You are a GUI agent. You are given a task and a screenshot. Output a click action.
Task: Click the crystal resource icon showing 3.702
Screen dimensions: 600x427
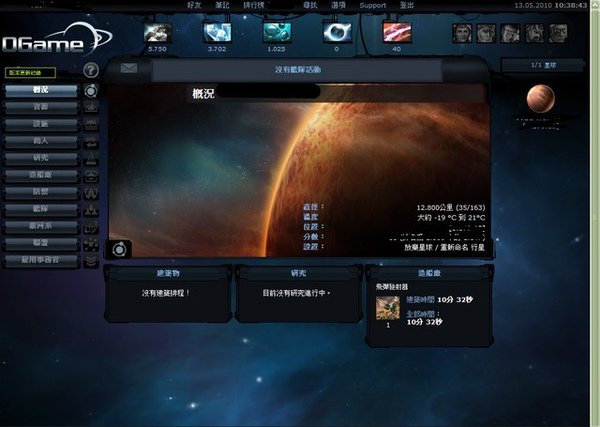[217, 33]
